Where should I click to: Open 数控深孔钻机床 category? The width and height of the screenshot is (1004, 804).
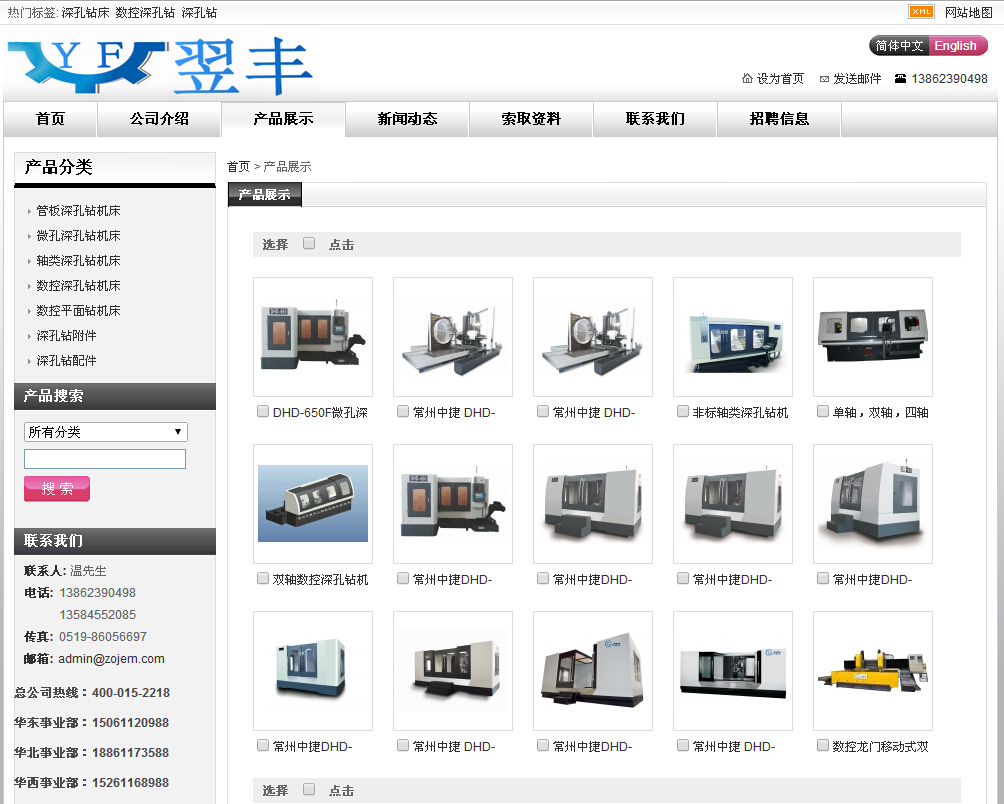(78, 285)
